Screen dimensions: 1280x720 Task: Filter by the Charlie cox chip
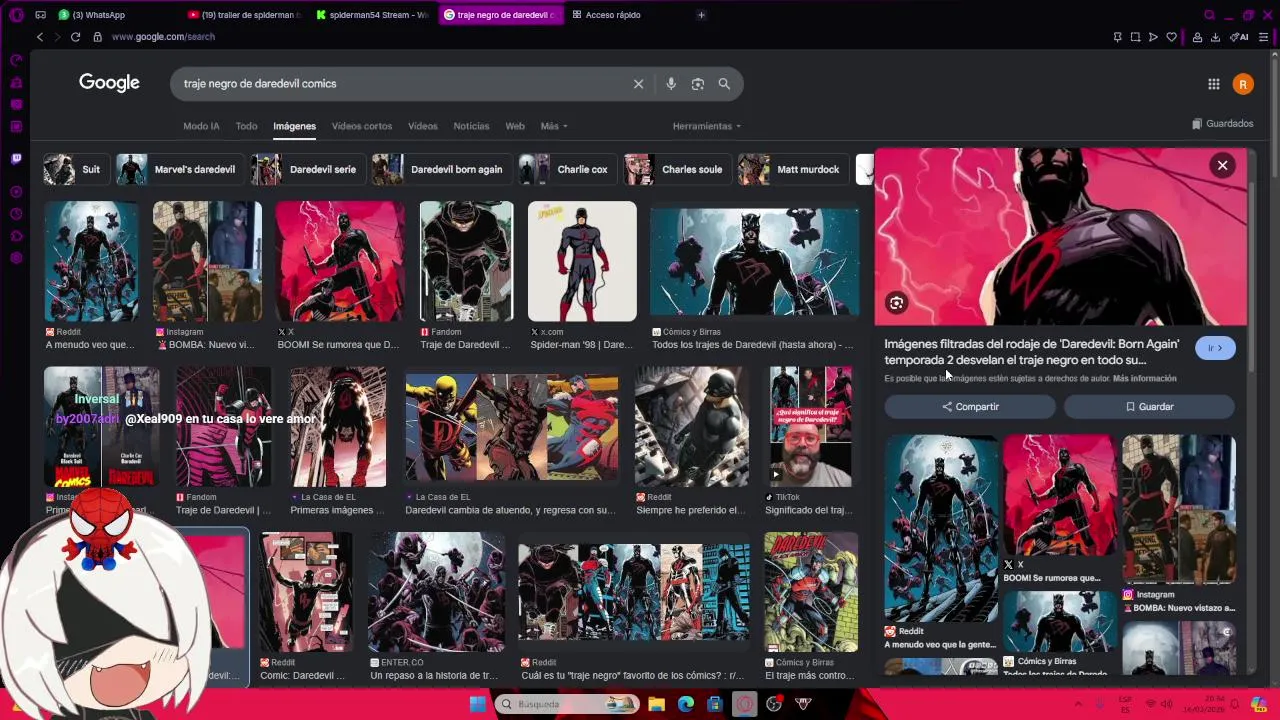pos(566,170)
